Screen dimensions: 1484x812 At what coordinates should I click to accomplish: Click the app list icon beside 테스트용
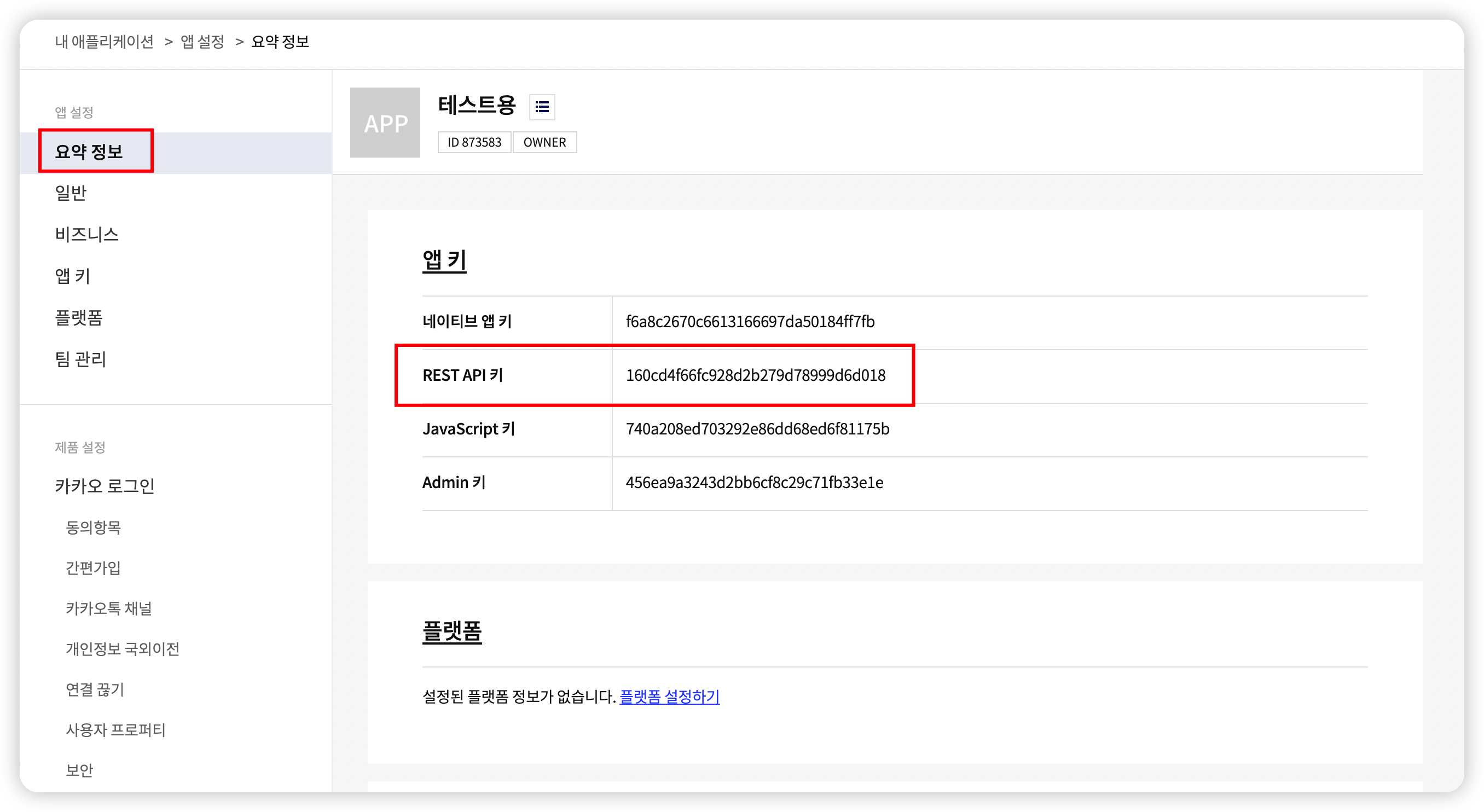click(542, 107)
